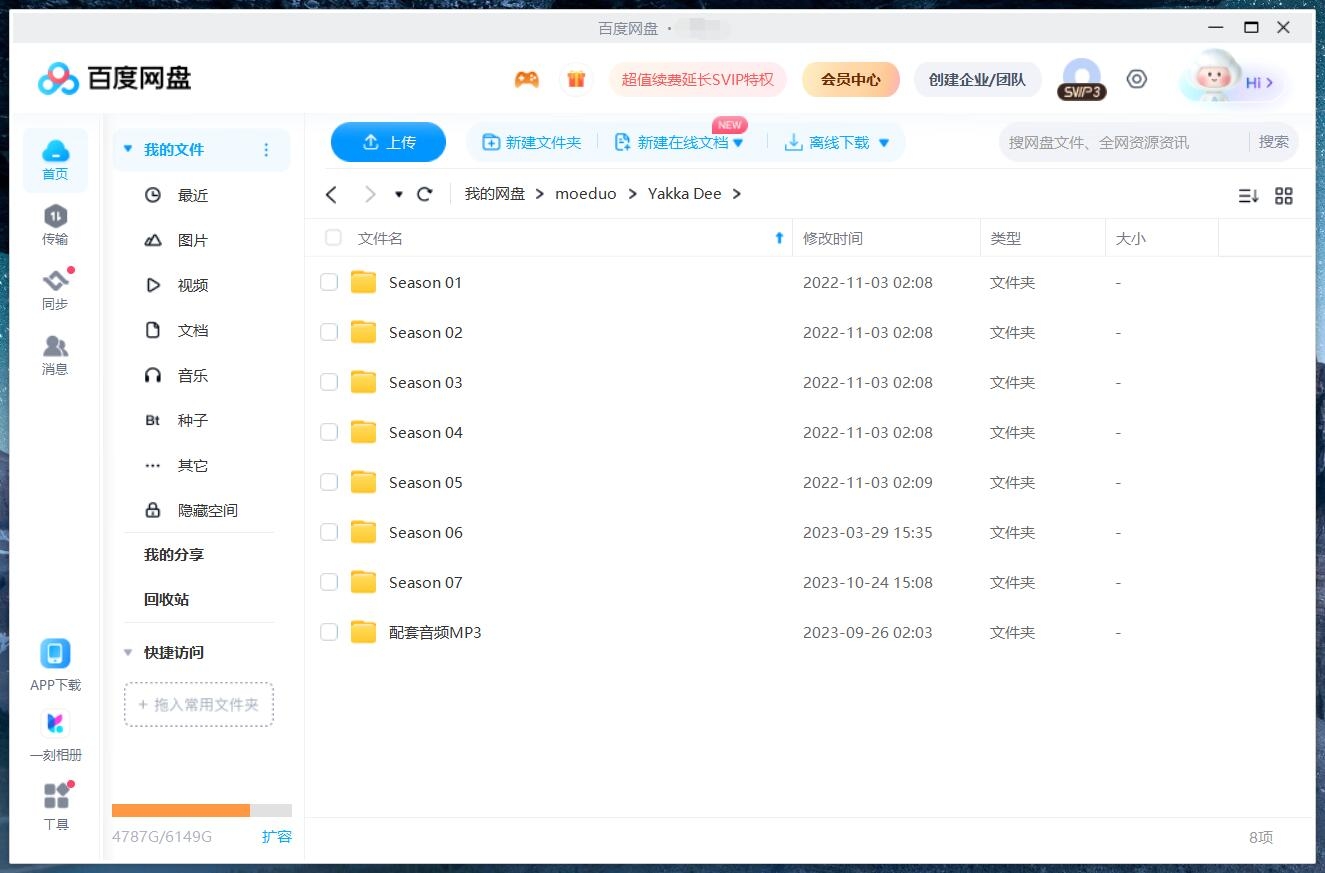1325x873 pixels.
Task: Select all files with header checkbox
Action: (333, 238)
